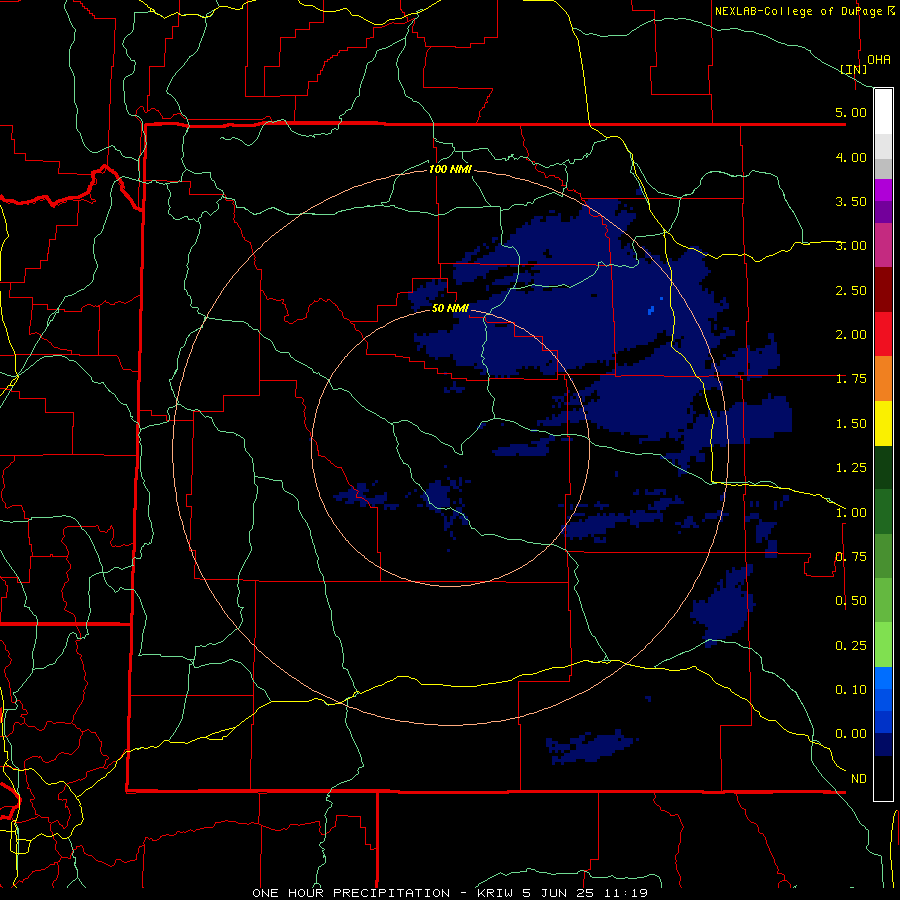Click the 100 NMI range ring label

point(450,169)
